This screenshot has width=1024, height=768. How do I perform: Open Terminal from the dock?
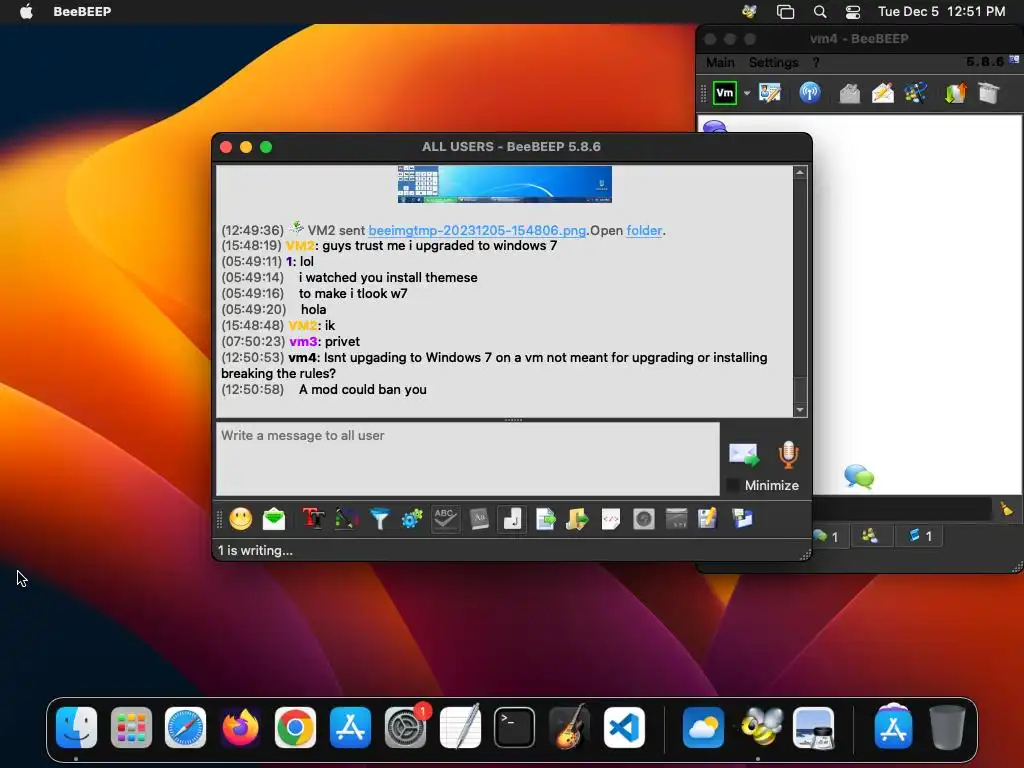pyautogui.click(x=514, y=728)
